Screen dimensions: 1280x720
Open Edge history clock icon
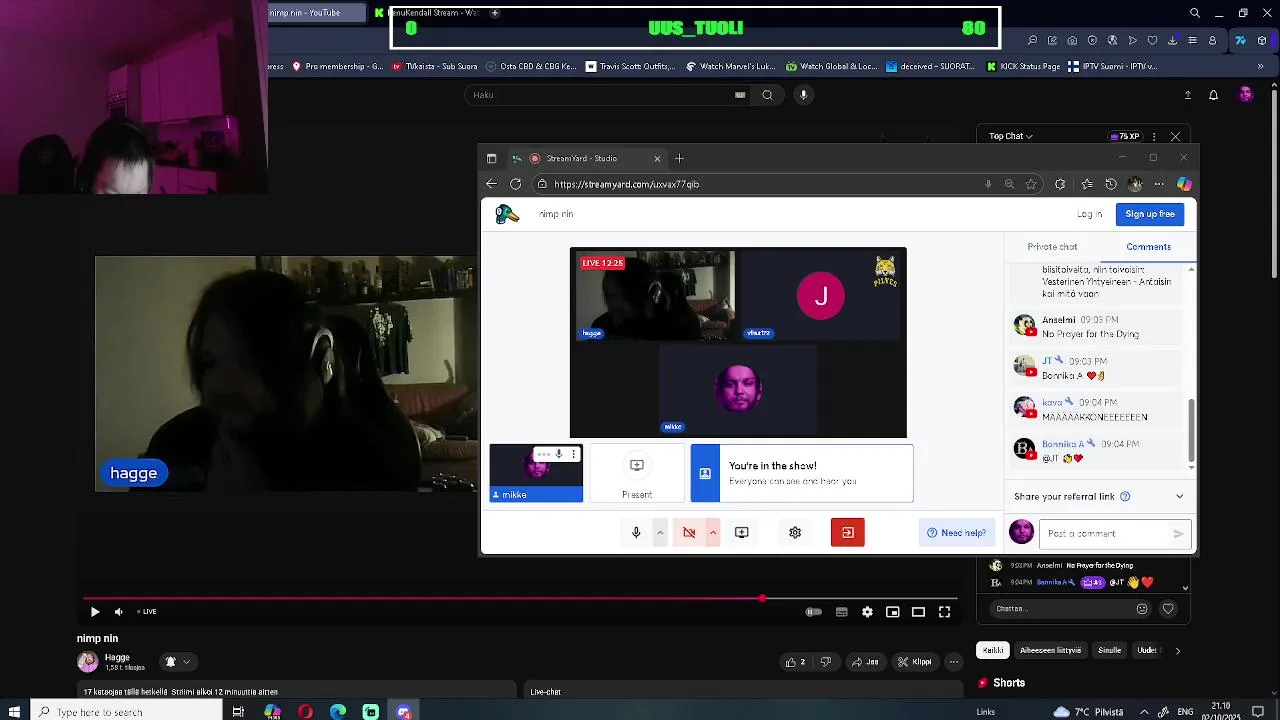point(1111,184)
